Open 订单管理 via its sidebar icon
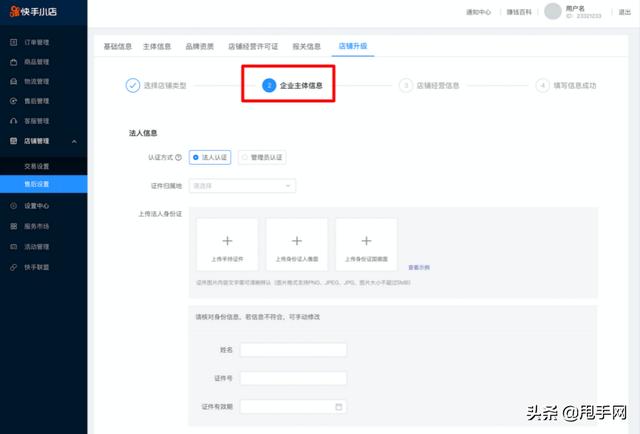 [13, 42]
